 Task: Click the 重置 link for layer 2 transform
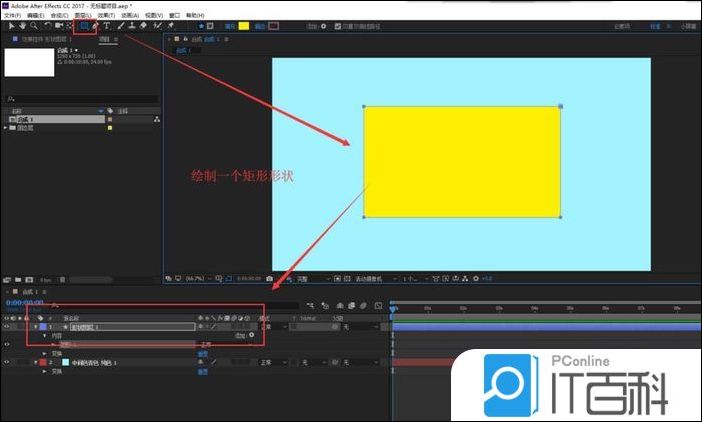(x=202, y=371)
